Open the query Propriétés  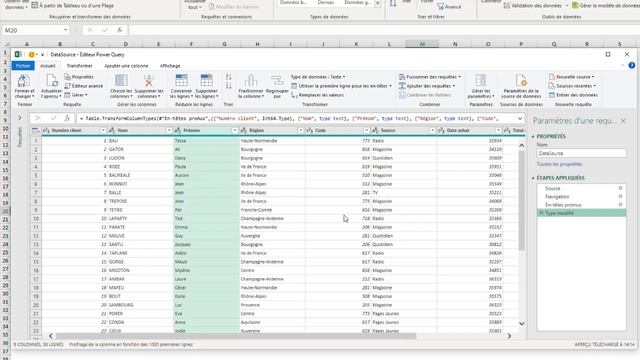[79, 77]
